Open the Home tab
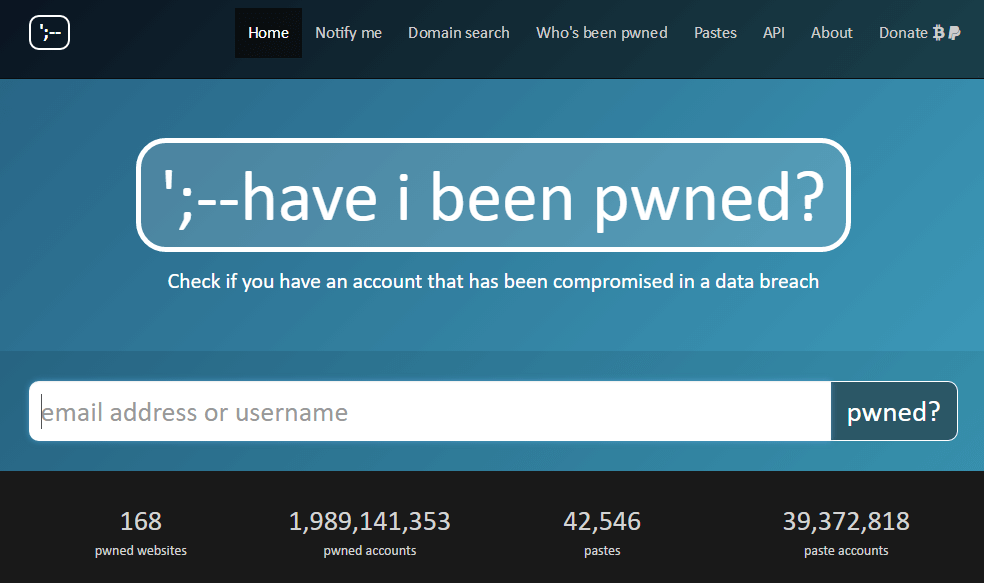 click(268, 33)
